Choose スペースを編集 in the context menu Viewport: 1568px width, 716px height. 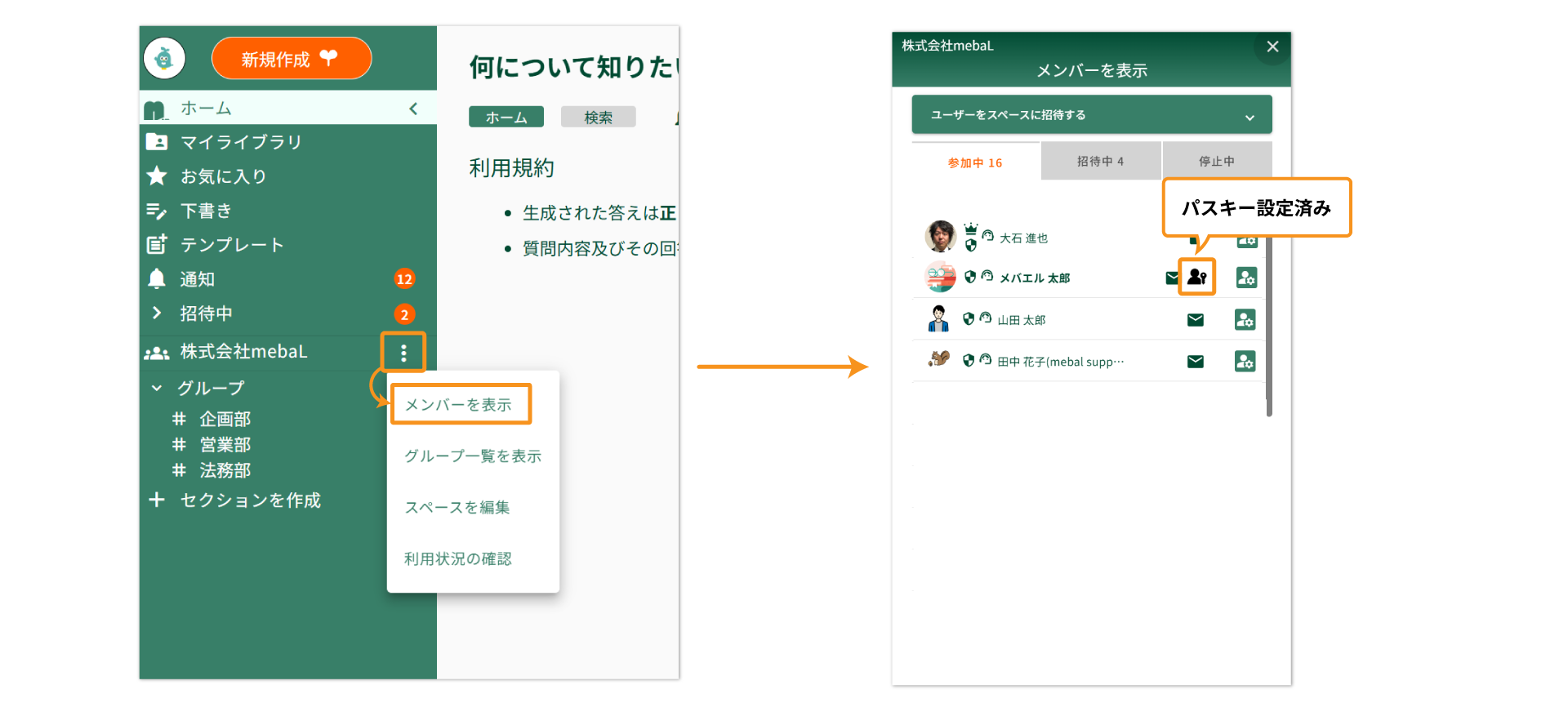457,508
